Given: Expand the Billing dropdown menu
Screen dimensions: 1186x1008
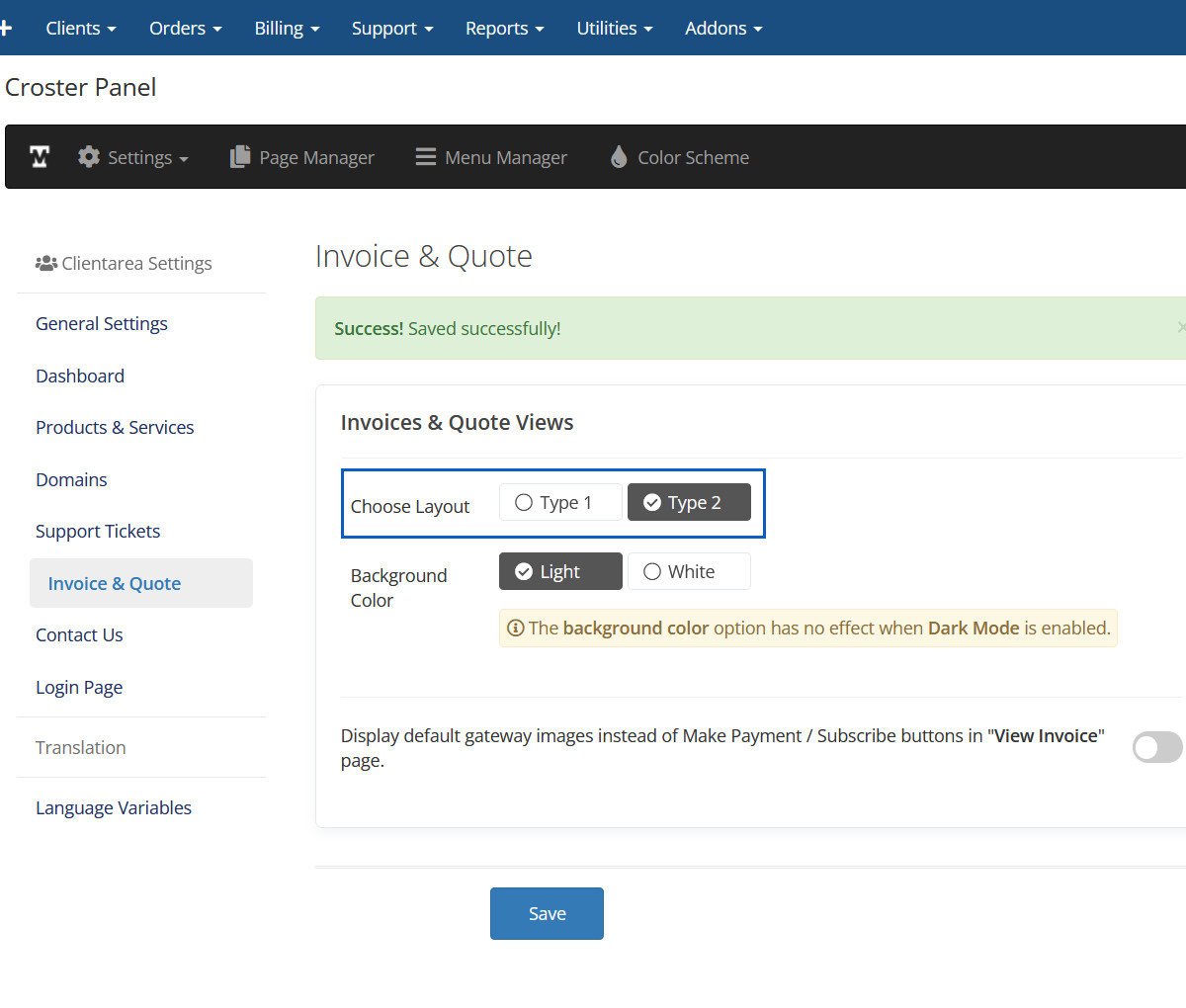Looking at the screenshot, I should click(287, 28).
